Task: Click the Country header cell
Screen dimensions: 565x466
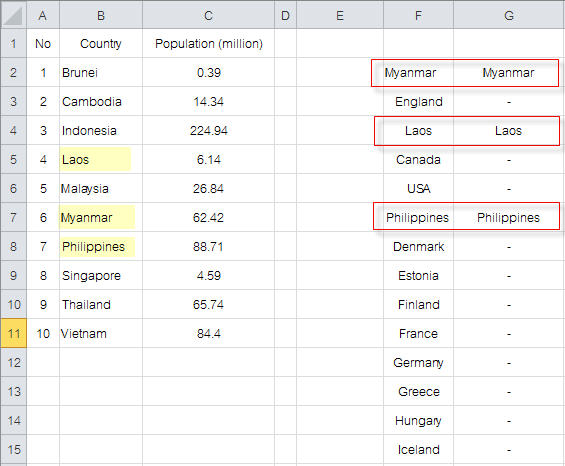Action: [x=101, y=44]
